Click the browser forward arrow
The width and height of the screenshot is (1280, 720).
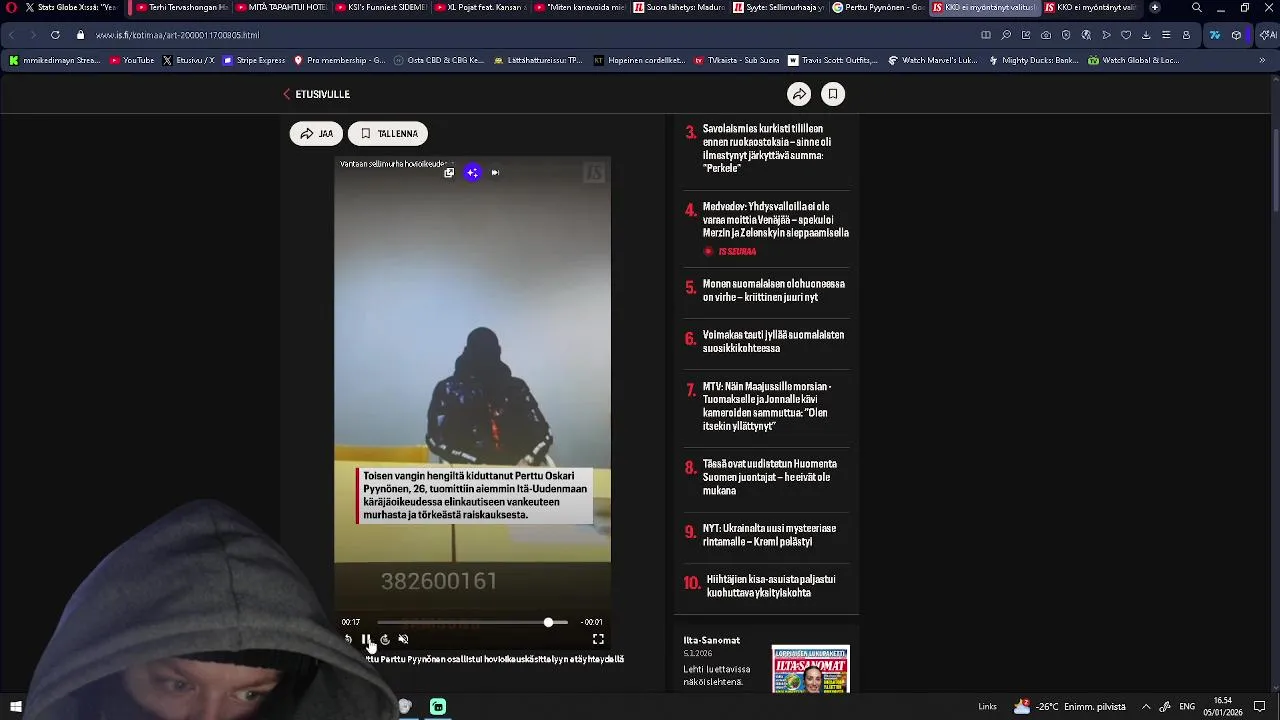32,35
